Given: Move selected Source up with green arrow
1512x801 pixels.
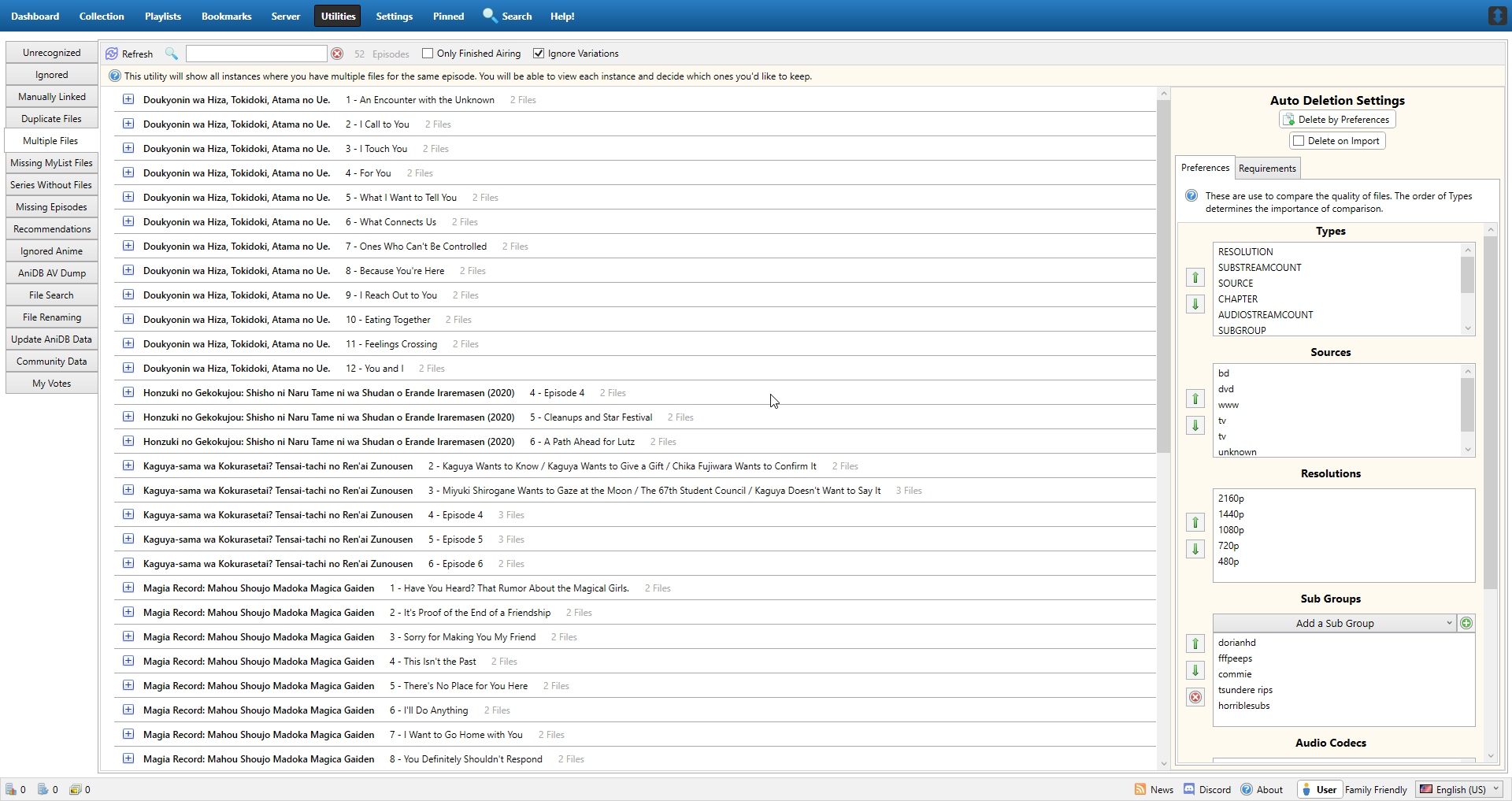Looking at the screenshot, I should click(1195, 399).
